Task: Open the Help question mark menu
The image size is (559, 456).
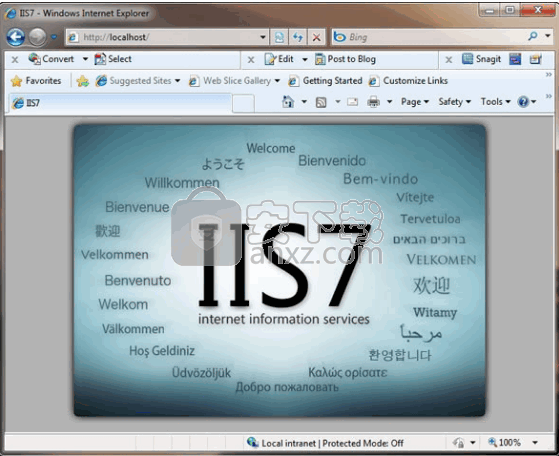Action: point(527,102)
